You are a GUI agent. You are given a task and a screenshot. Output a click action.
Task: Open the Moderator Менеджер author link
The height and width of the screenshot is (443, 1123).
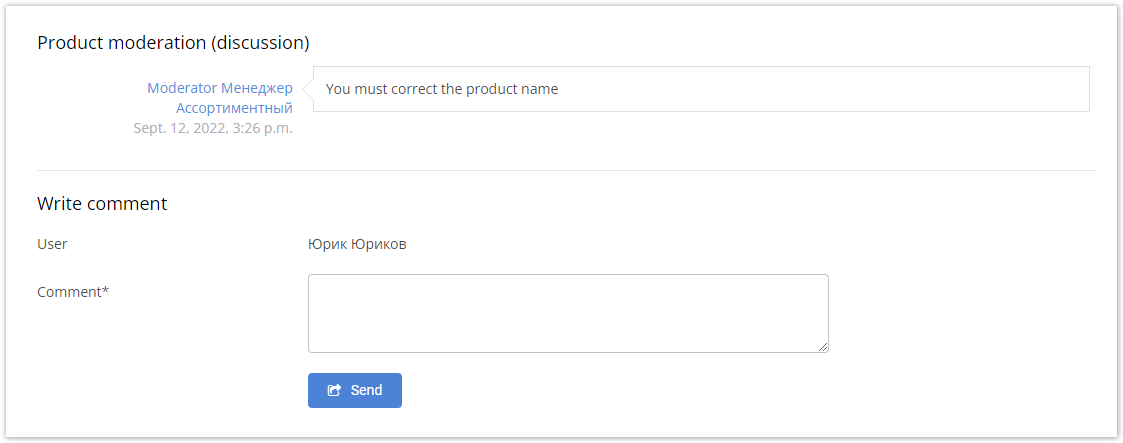click(x=220, y=88)
